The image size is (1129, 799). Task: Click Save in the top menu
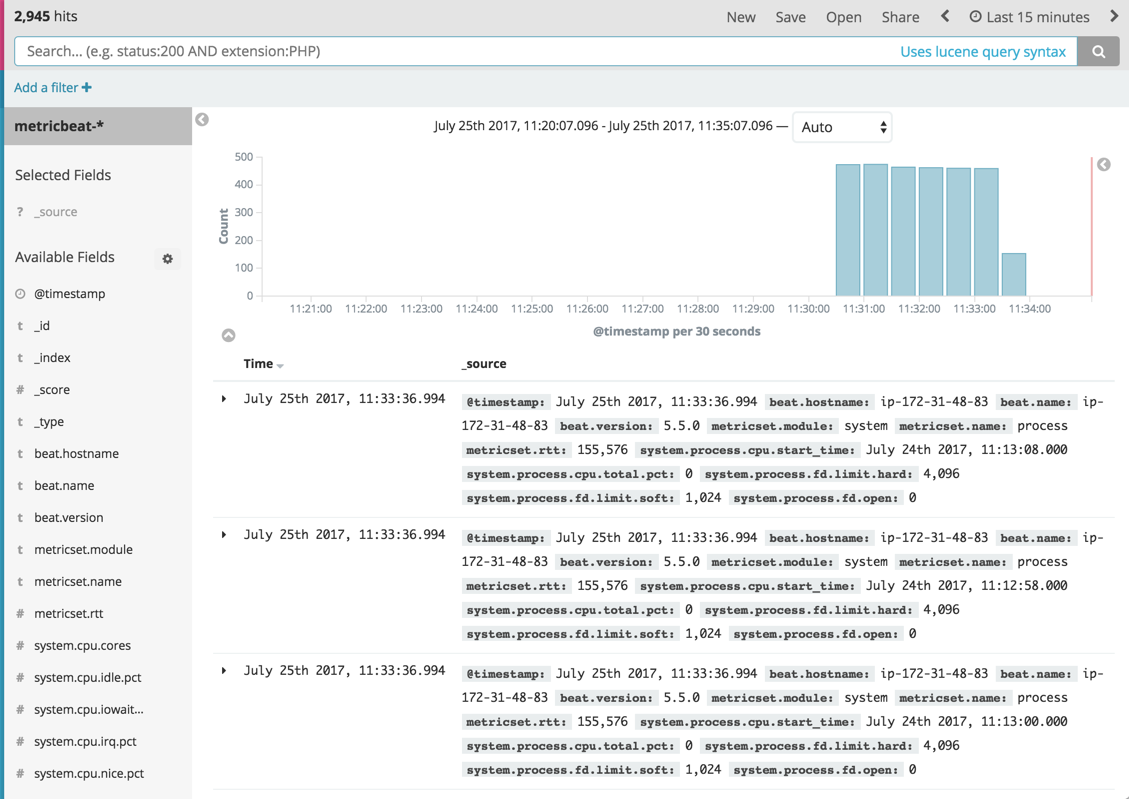(x=791, y=17)
